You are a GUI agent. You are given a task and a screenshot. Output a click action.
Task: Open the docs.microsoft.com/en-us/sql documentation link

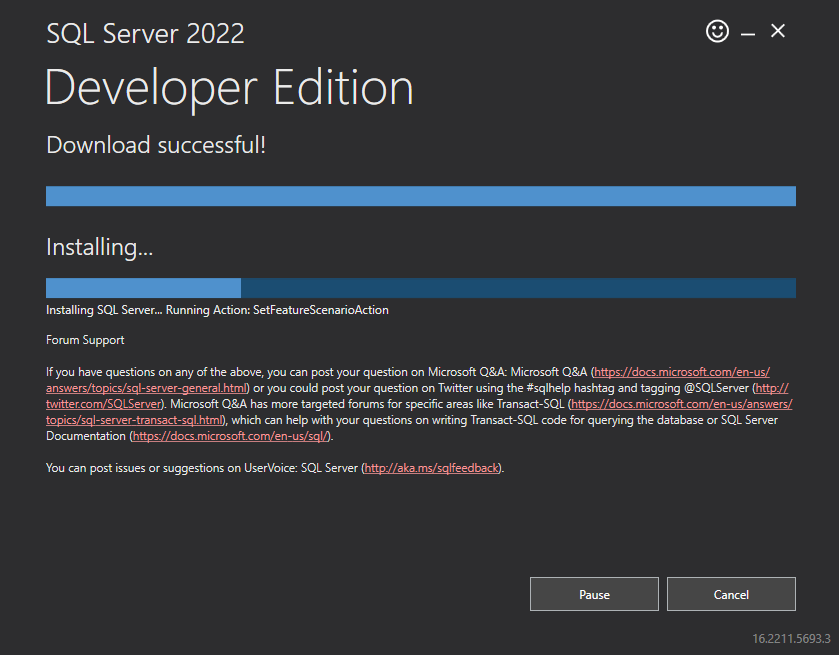pyautogui.click(x=232, y=436)
